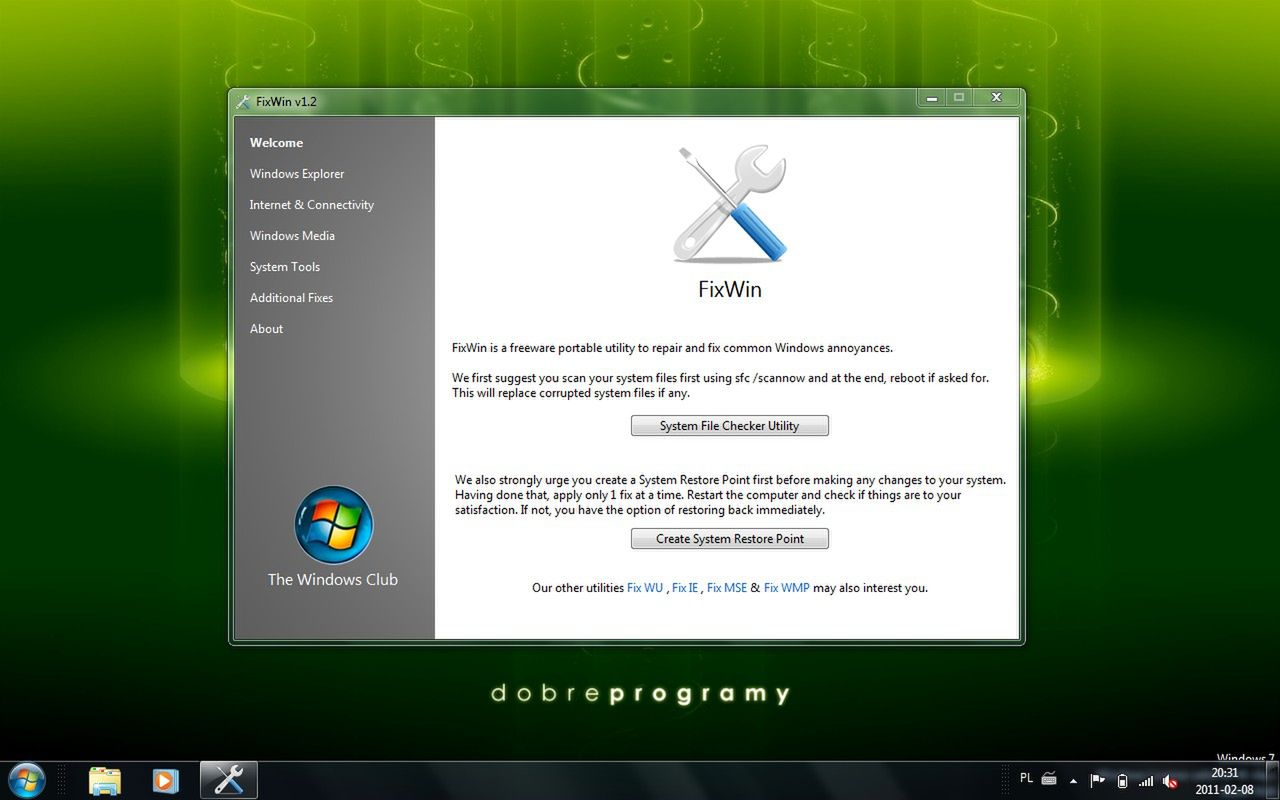Open the Internet & Connectivity section
1280x800 pixels.
tap(312, 205)
